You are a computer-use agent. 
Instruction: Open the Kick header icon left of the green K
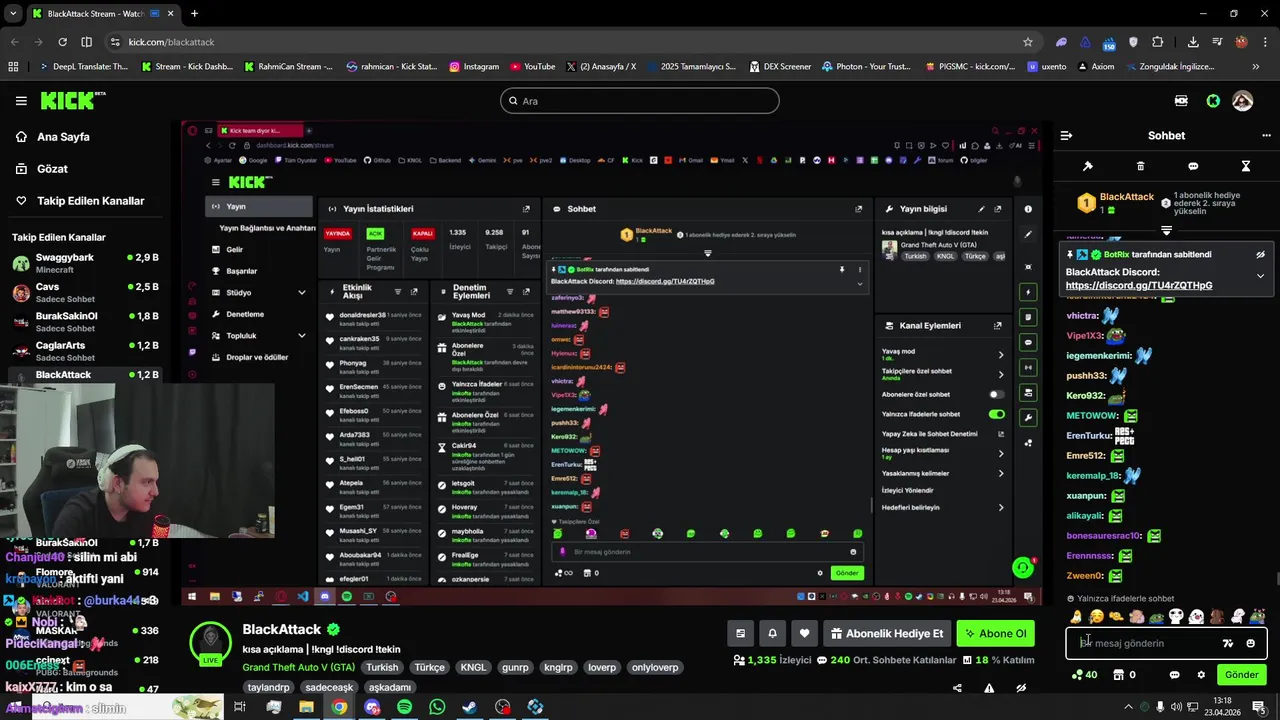1181,101
